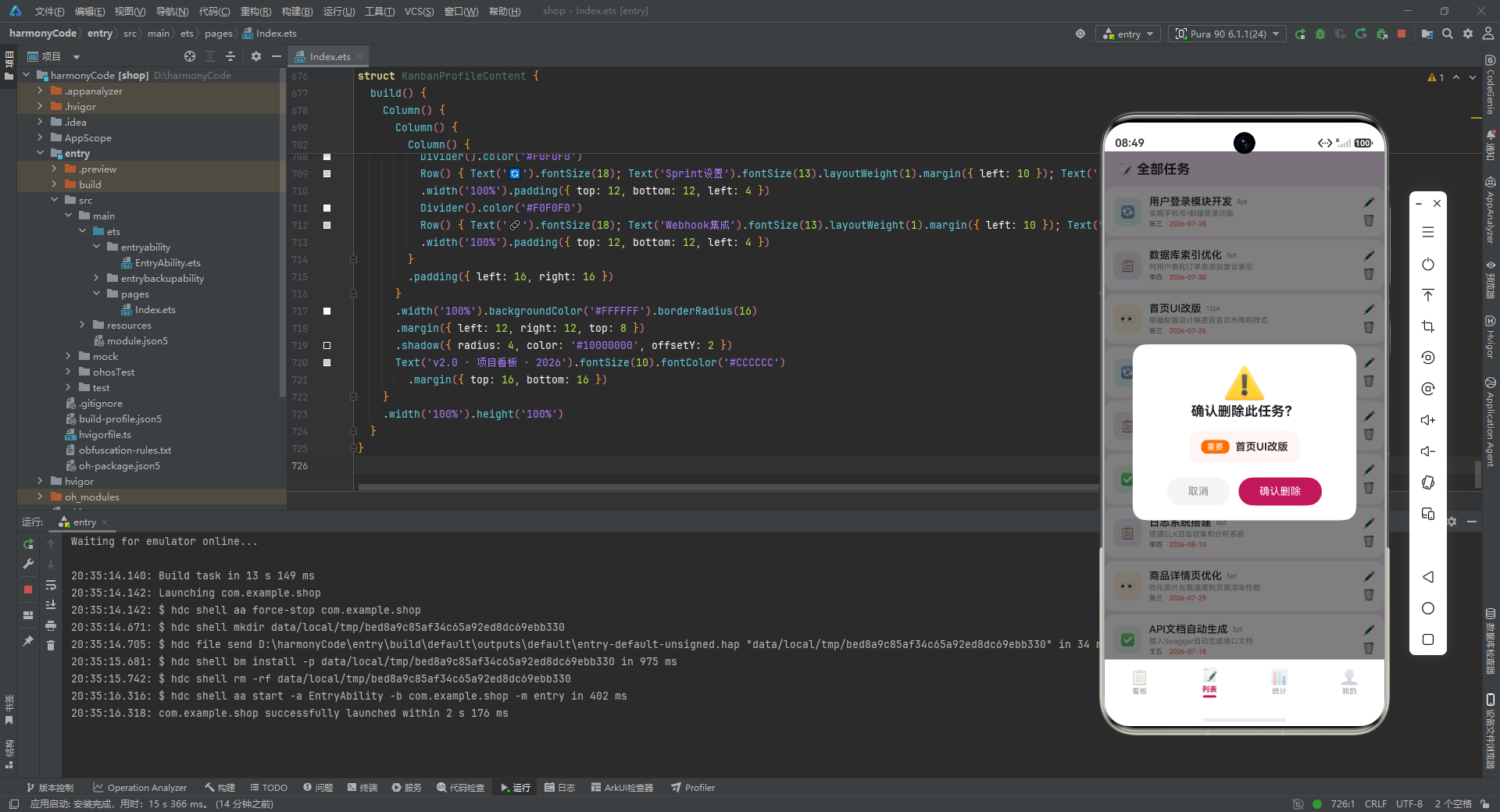The width and height of the screenshot is (1500, 812).
Task: Collapse all nodes in the project panel
Action: click(230, 56)
